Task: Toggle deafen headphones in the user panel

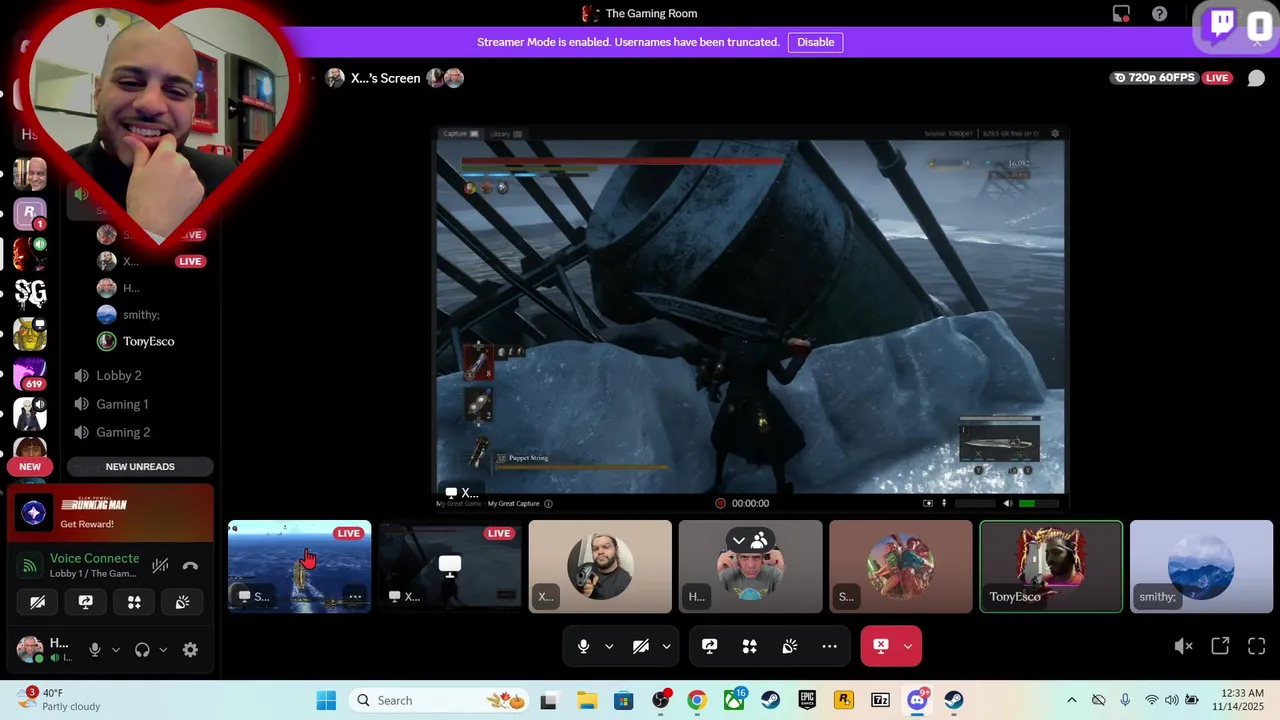Action: click(142, 650)
